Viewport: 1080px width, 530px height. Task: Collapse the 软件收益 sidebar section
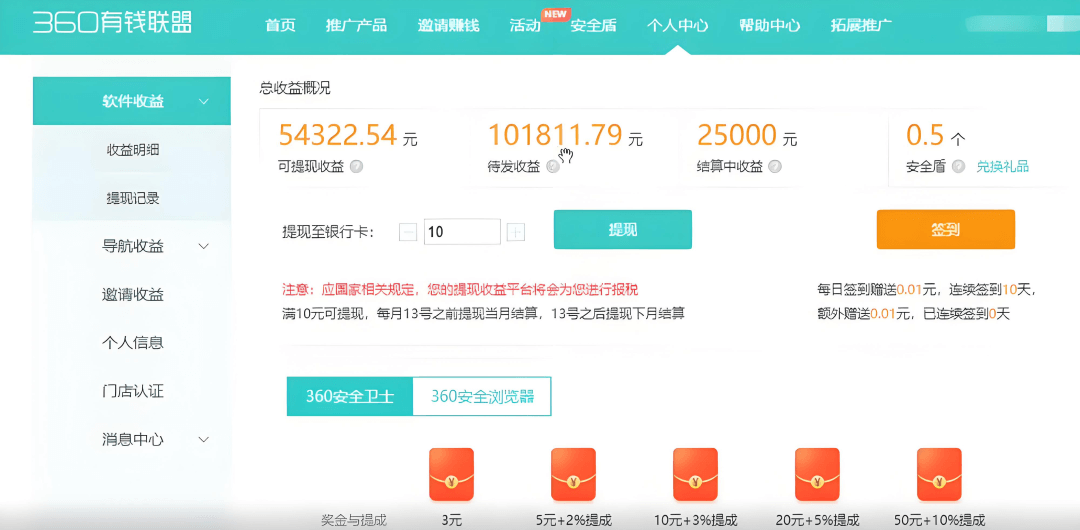[204, 101]
